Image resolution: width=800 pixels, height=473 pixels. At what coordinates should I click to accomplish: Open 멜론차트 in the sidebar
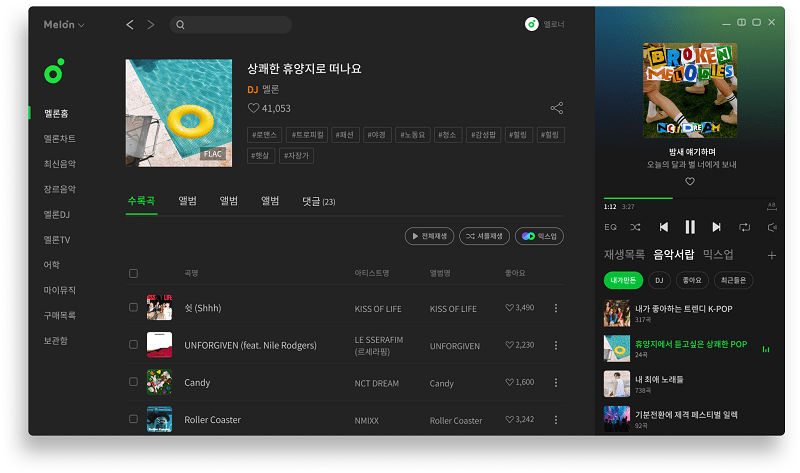60,139
